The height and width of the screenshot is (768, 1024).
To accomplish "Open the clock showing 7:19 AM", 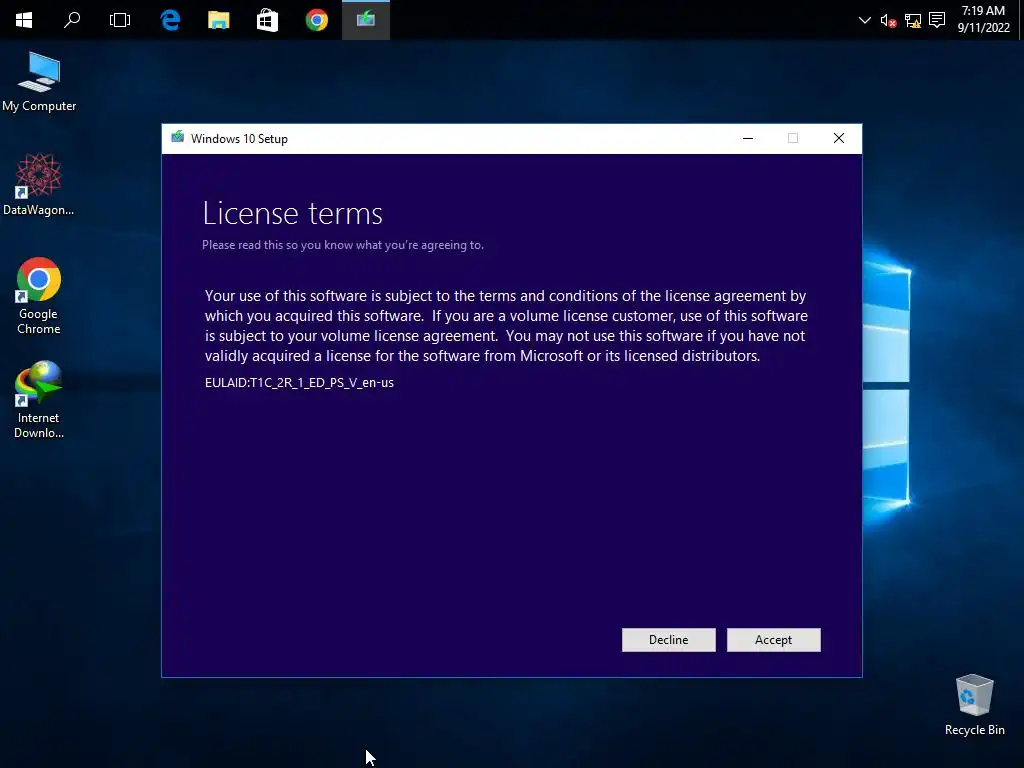I will [983, 19].
